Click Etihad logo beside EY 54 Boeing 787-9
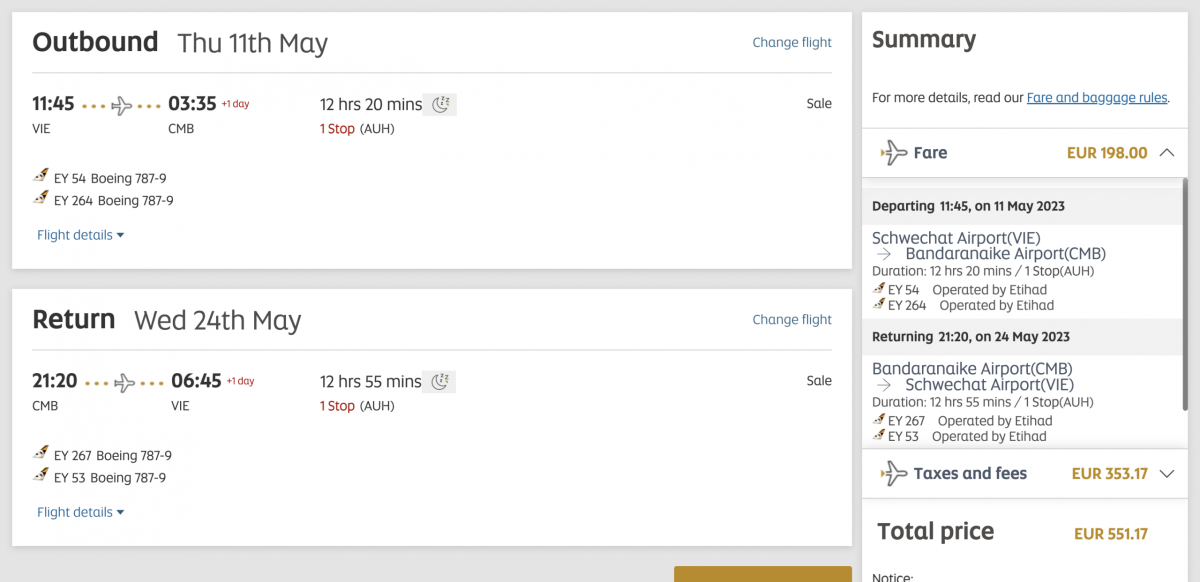The image size is (1200, 582). coord(41,177)
